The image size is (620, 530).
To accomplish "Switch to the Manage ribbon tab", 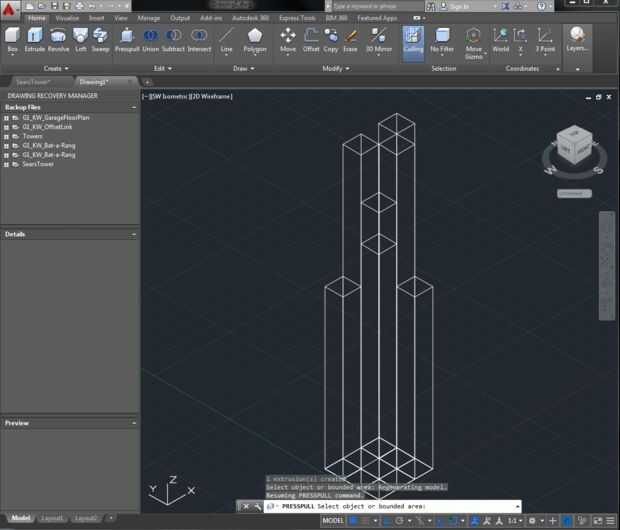I will (148, 18).
